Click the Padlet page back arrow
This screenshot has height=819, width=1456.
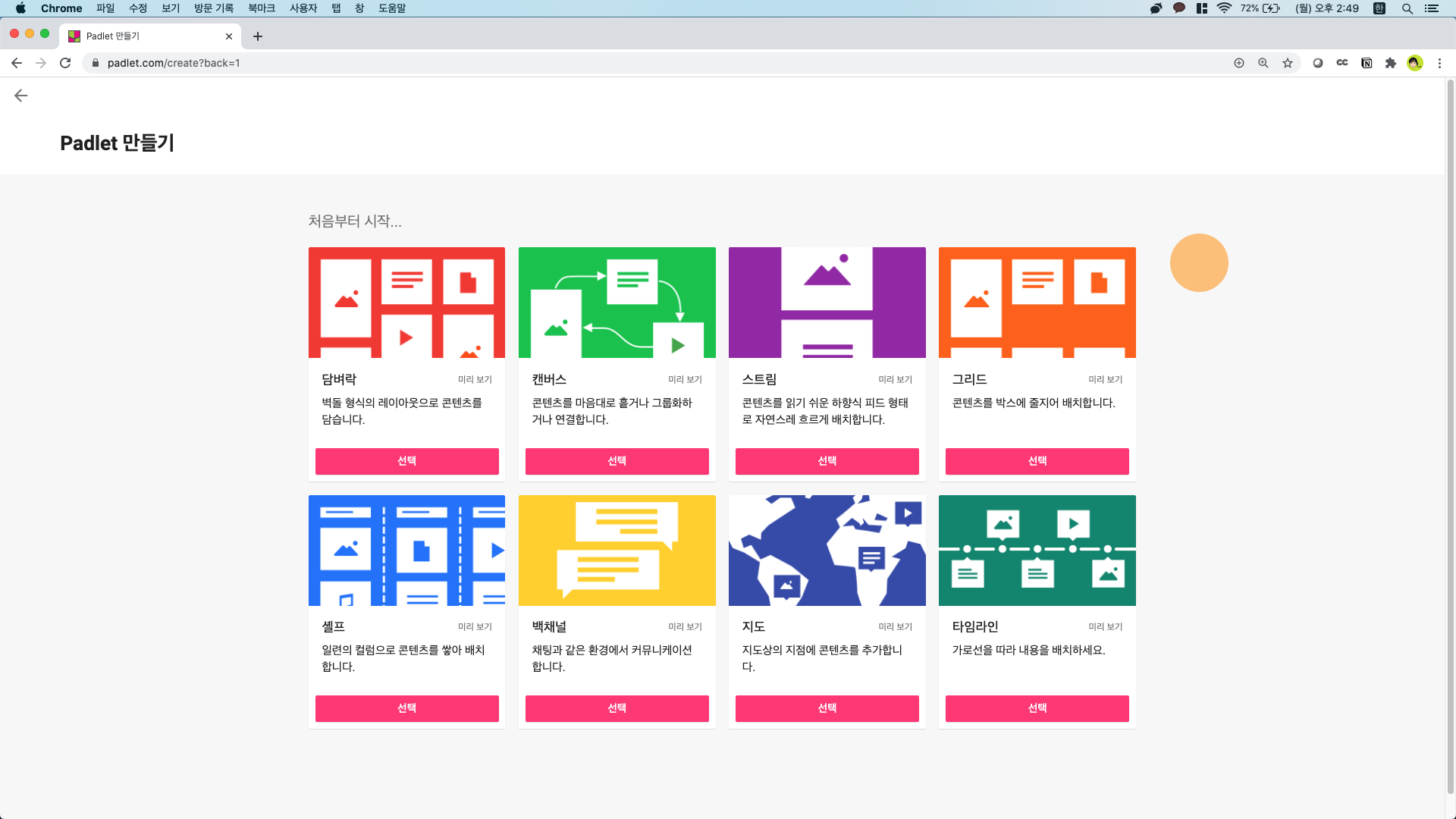click(21, 96)
